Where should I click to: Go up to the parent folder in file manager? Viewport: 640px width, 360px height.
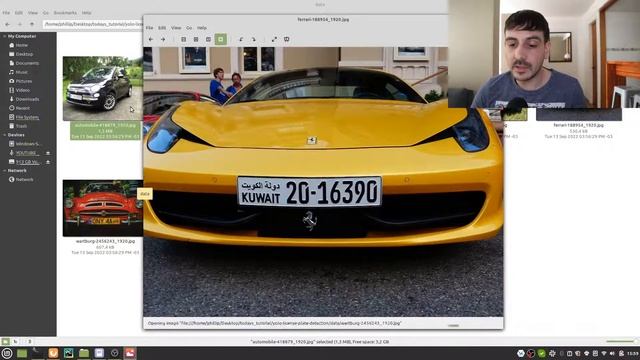(x=32, y=24)
